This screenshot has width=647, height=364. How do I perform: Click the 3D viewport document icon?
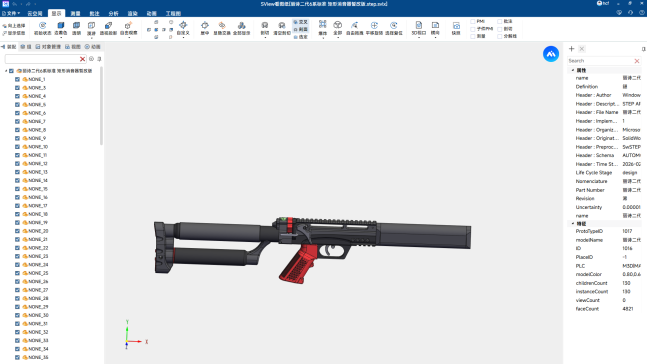pos(418,26)
